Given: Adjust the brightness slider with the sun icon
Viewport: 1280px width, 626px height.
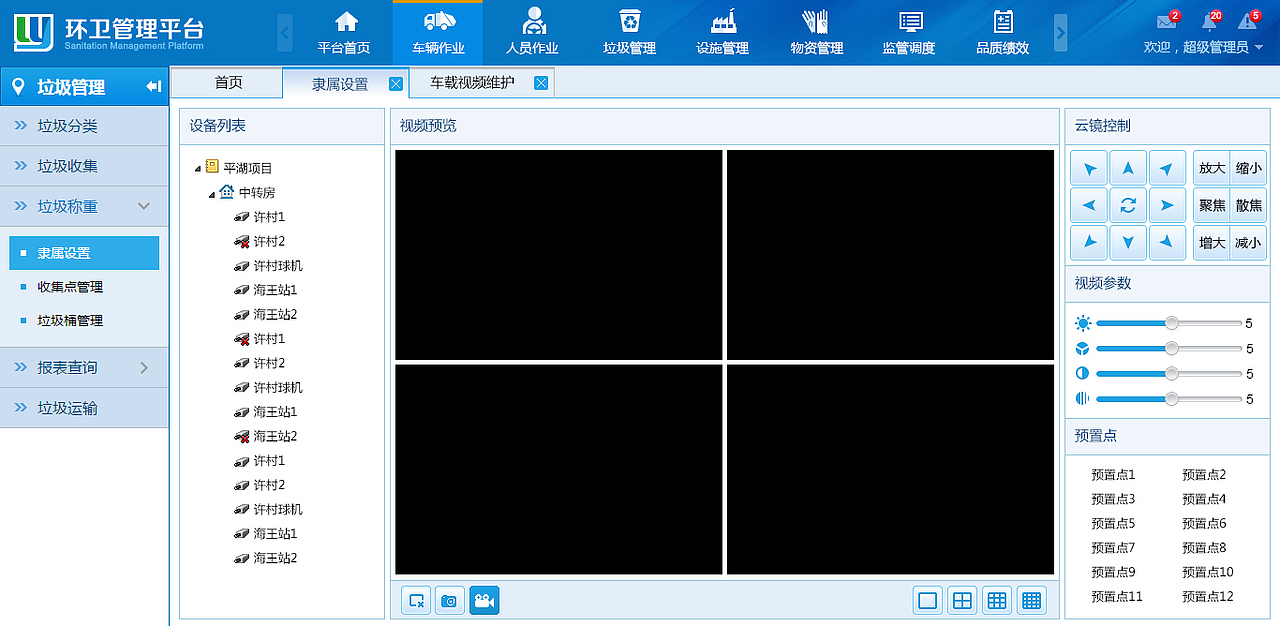Looking at the screenshot, I should coord(1171,323).
